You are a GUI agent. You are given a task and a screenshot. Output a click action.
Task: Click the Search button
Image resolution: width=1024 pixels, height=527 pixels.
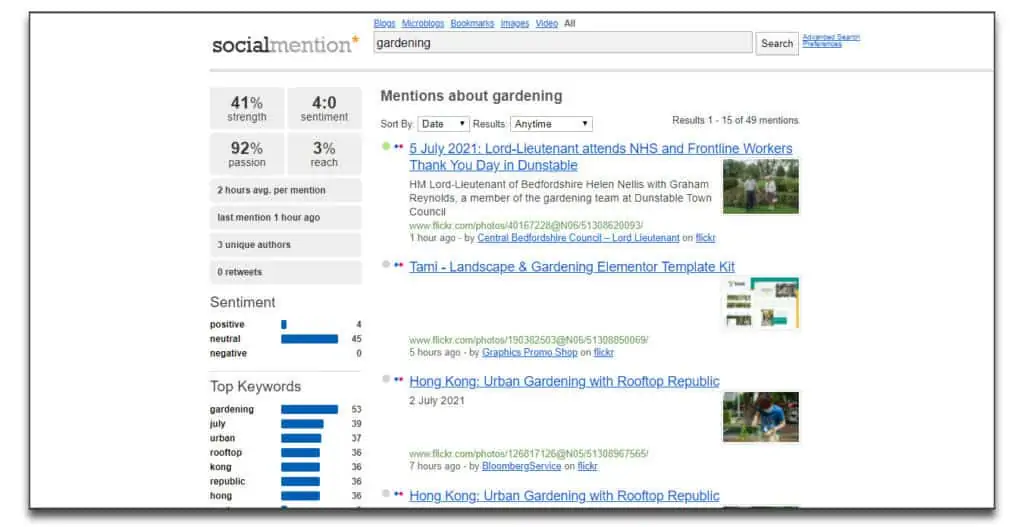777,43
